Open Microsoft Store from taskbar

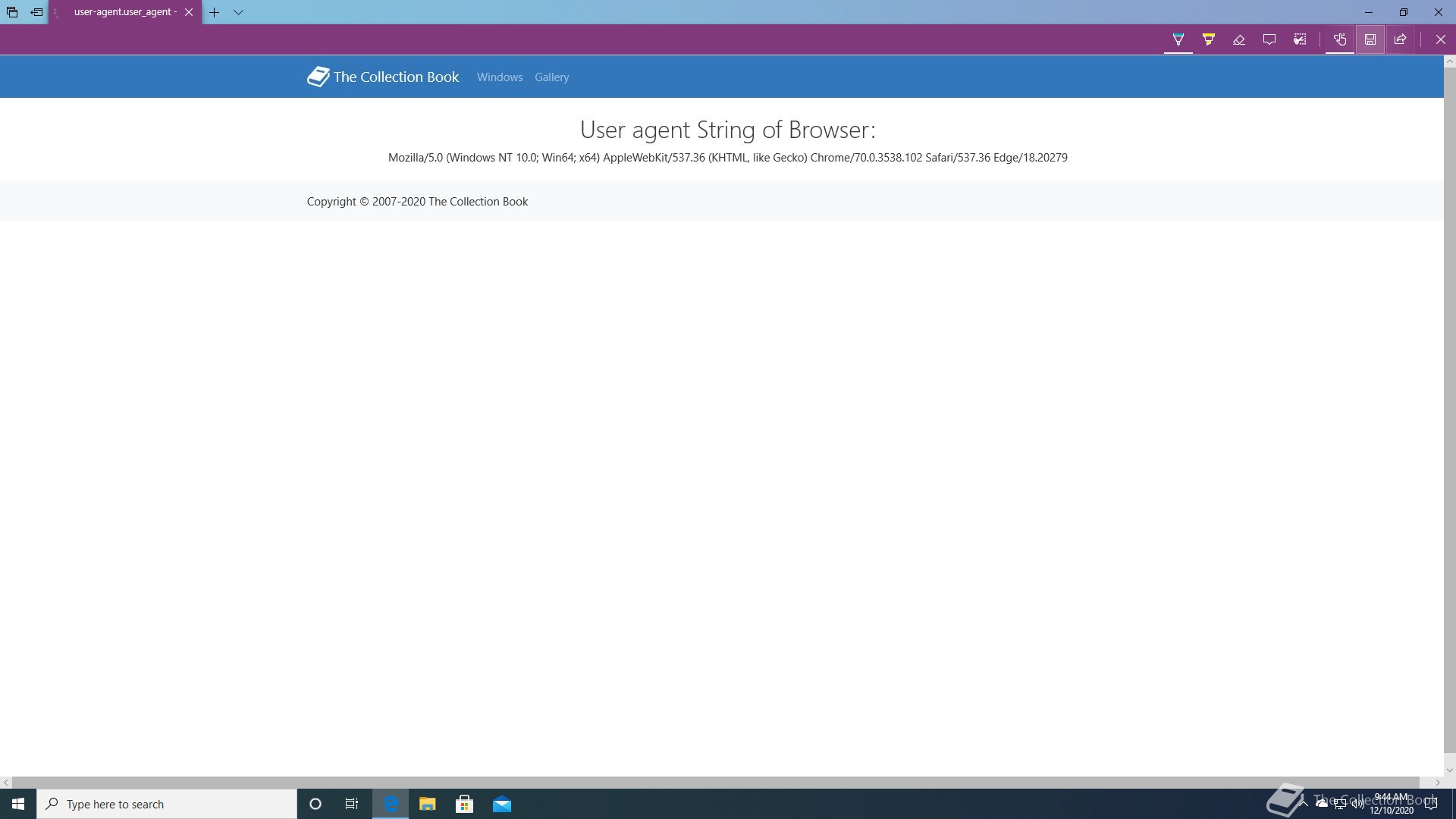pyautogui.click(x=464, y=804)
